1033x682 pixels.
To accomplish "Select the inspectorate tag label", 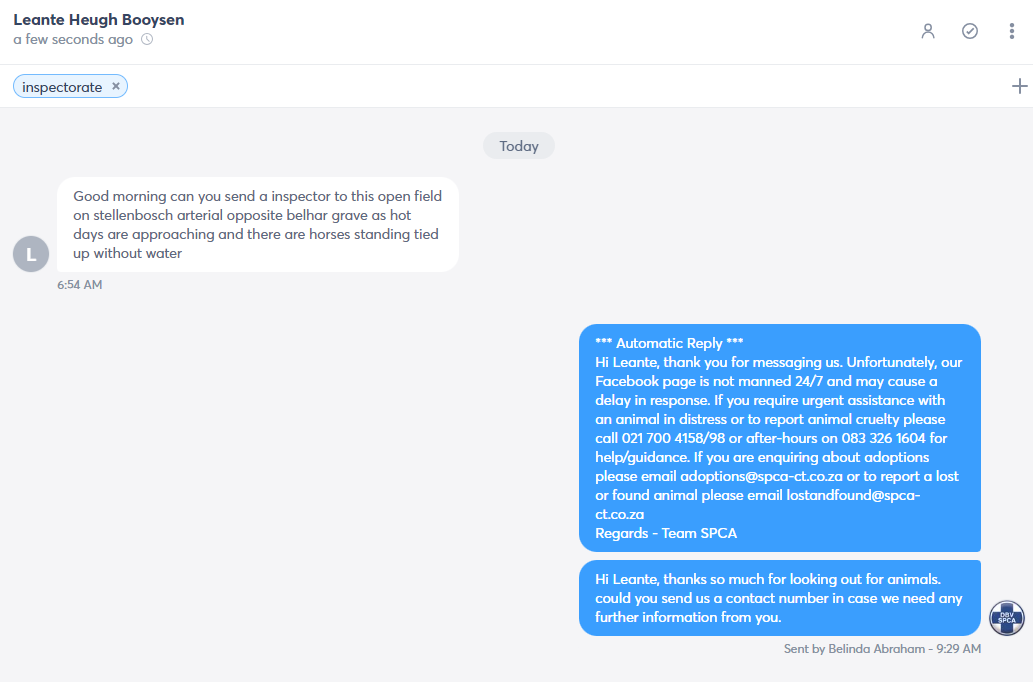I will pos(62,87).
